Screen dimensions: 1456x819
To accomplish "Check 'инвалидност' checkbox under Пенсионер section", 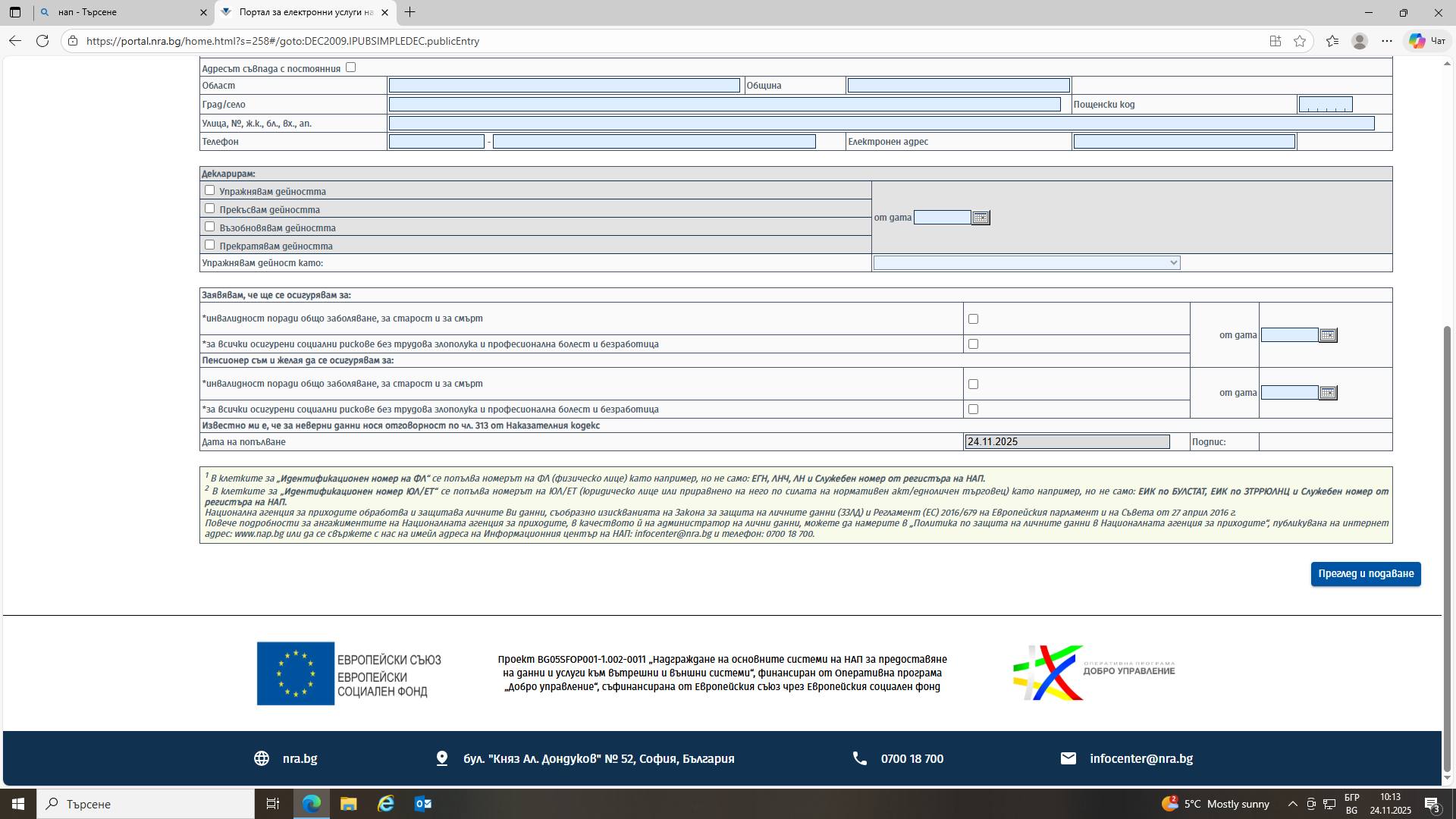I will 973,384.
